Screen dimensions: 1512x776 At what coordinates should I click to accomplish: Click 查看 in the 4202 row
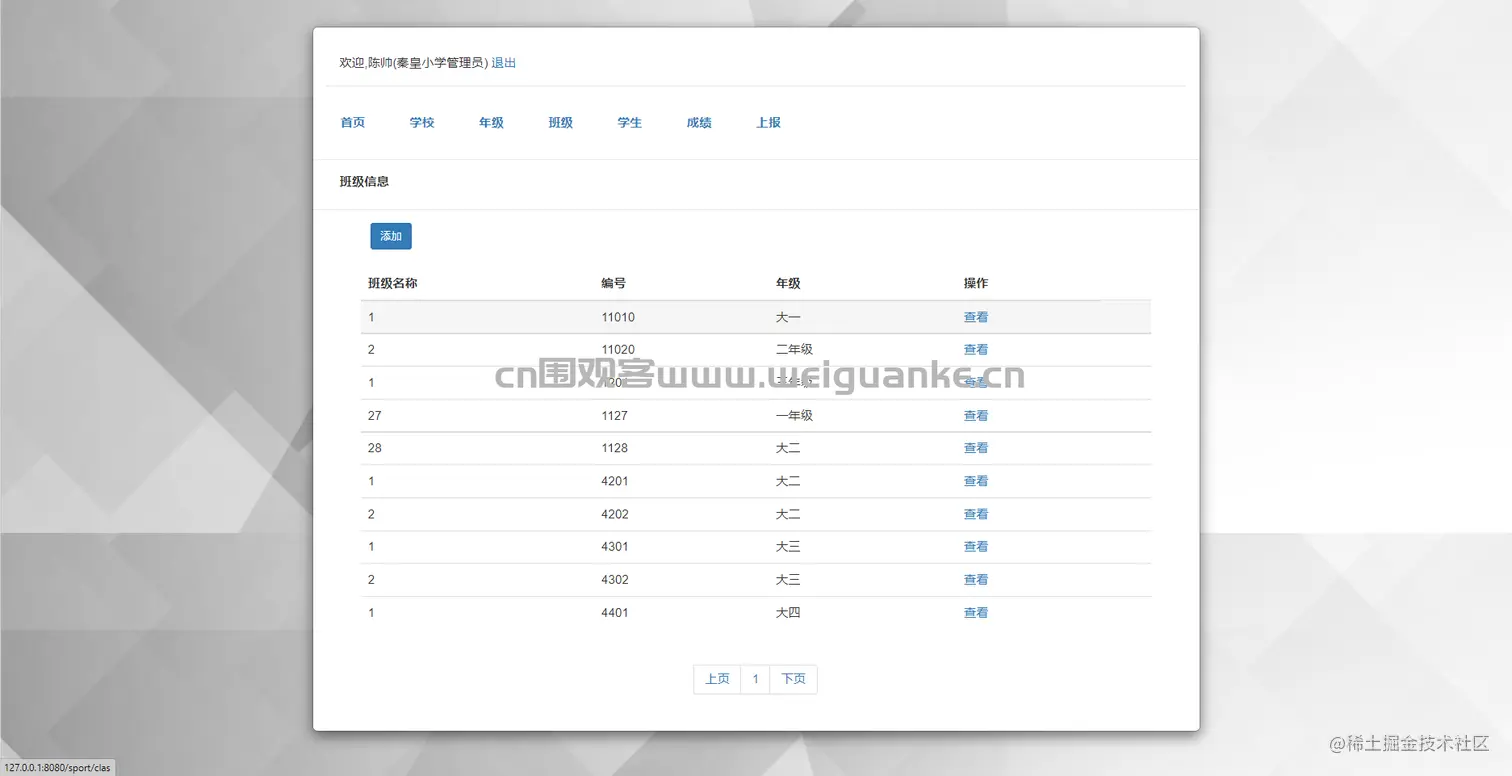point(976,514)
